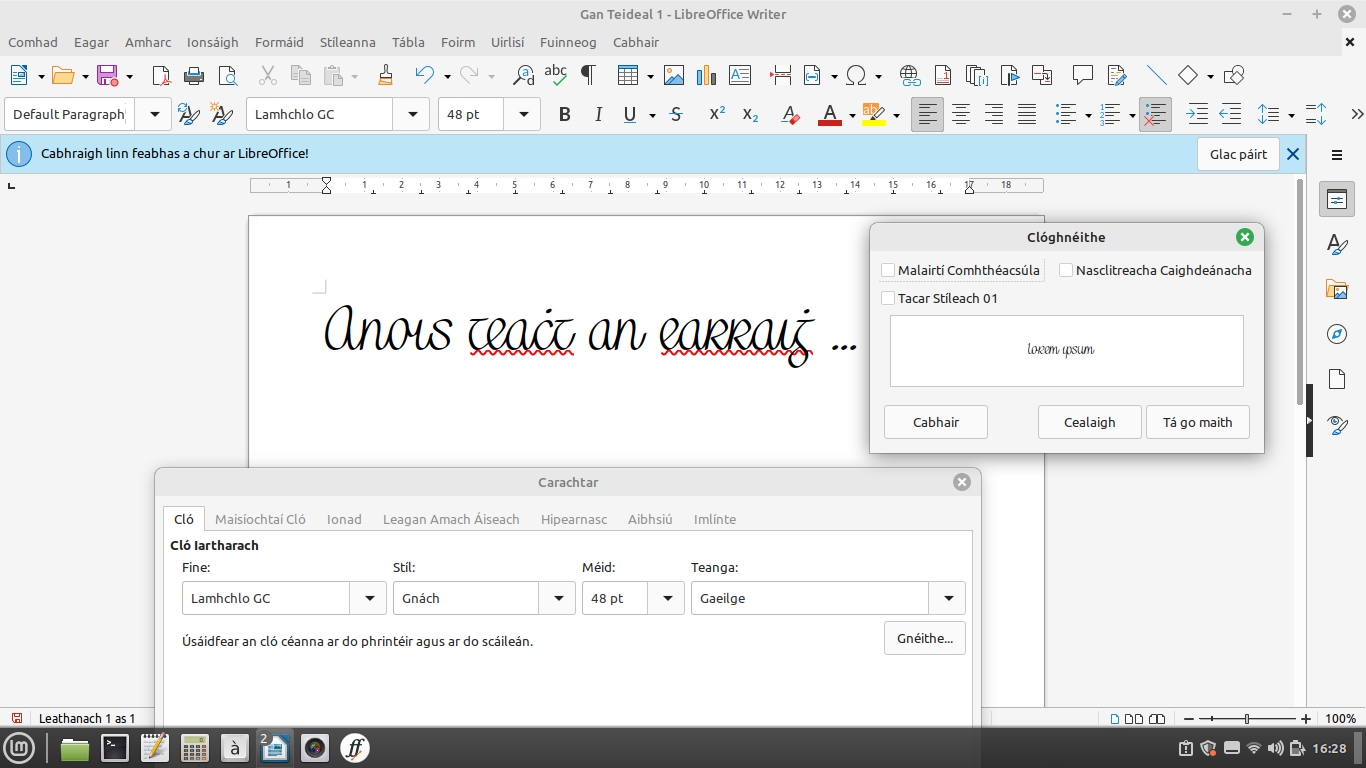Expand the Teanga dropdown showing Gaeilge
This screenshot has width=1366, height=768.
pyautogui.click(x=947, y=598)
